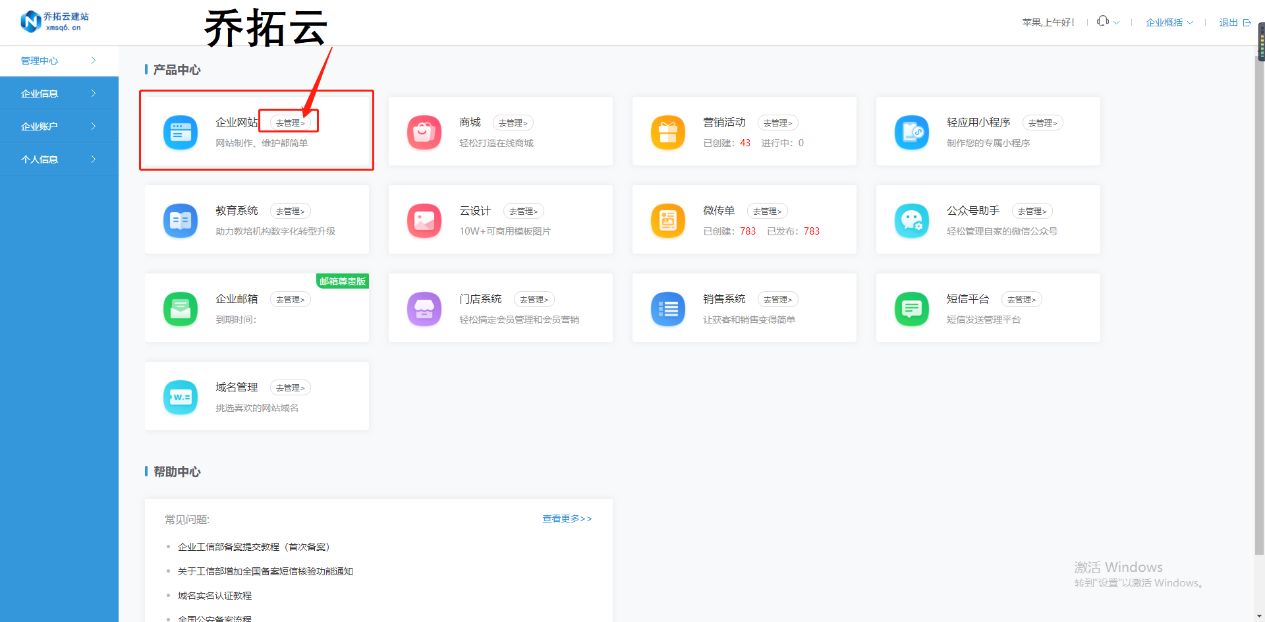Click the 域名管理 域名实名认证教程 help article
Image resolution: width=1265 pixels, height=622 pixels.
[x=214, y=595]
